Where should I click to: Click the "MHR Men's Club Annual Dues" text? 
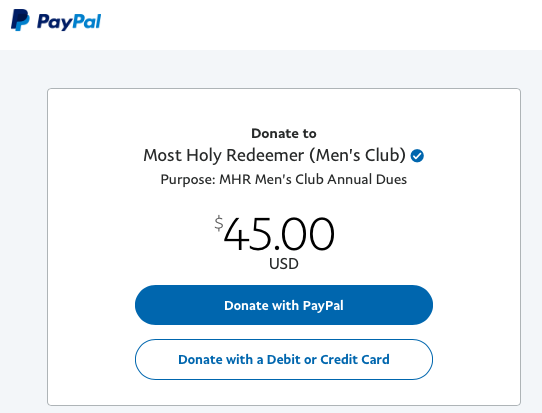point(313,179)
